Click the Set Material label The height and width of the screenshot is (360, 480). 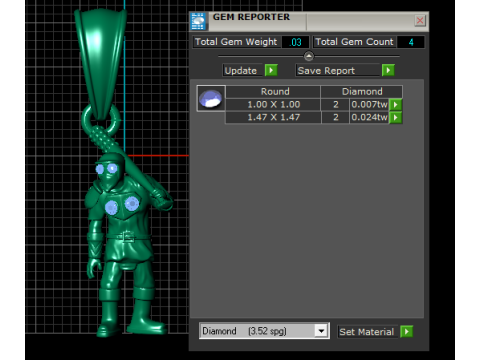[x=367, y=332]
